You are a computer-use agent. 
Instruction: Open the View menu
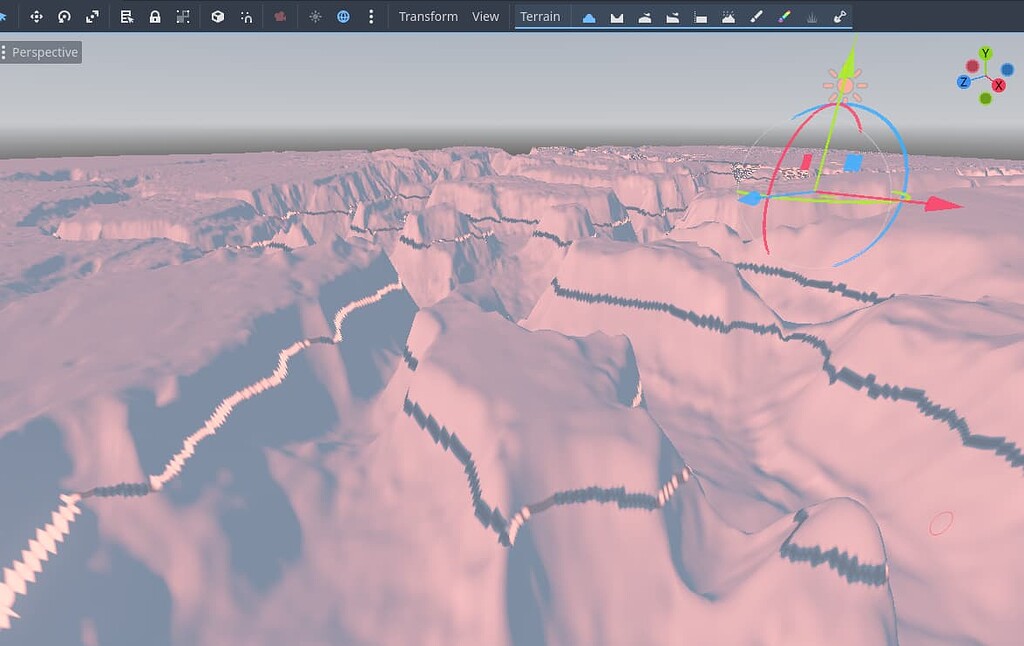[x=486, y=16]
